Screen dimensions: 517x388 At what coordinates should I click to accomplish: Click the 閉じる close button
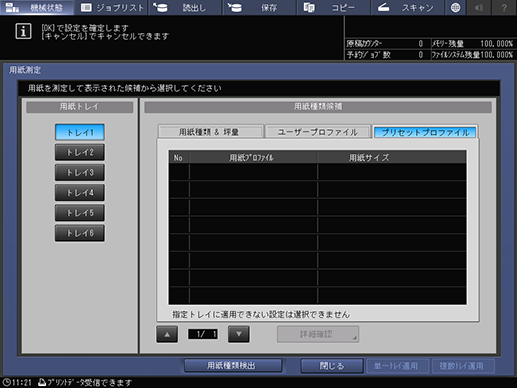tap(332, 366)
